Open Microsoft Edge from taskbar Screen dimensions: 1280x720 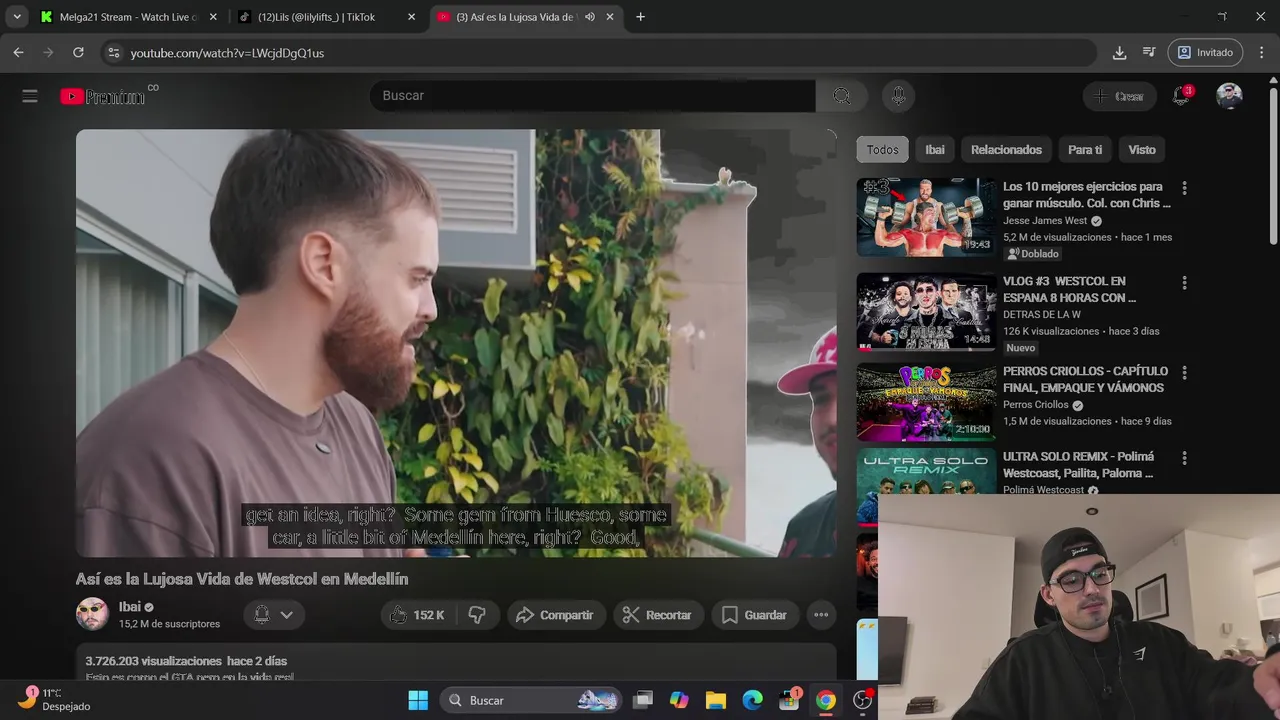[x=752, y=700]
